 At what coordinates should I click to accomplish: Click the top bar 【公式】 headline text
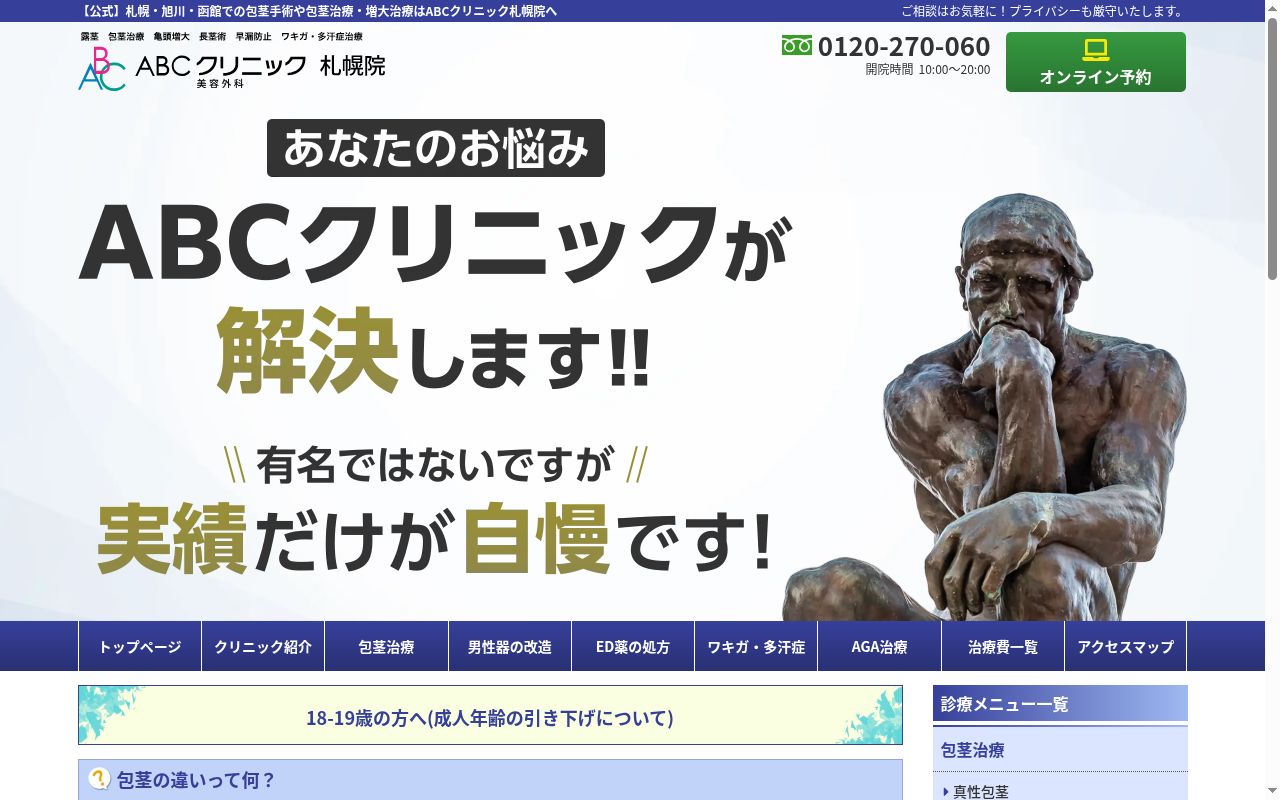tap(318, 11)
